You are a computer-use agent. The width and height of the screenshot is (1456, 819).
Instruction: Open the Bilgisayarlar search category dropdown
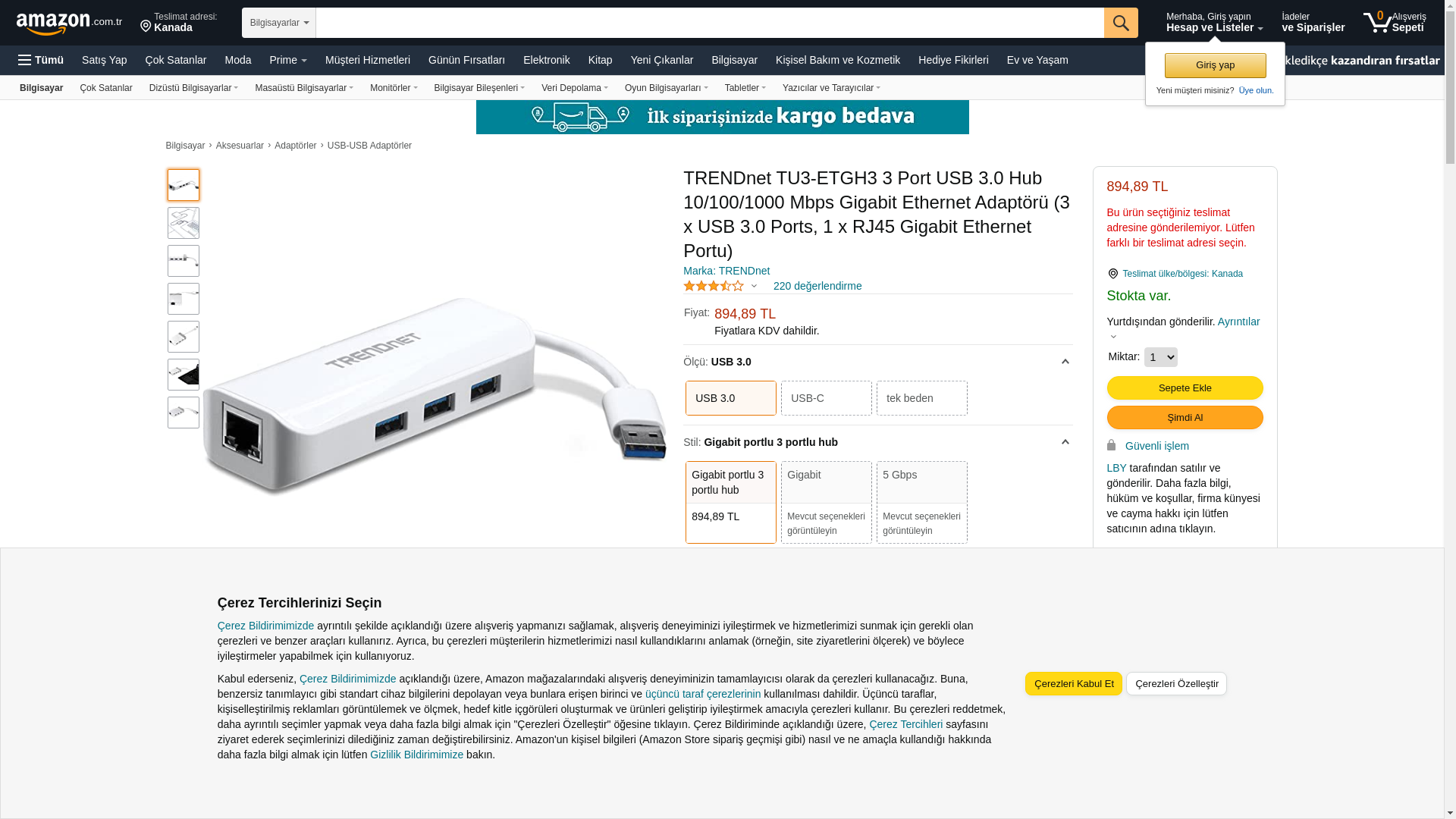pos(279,23)
